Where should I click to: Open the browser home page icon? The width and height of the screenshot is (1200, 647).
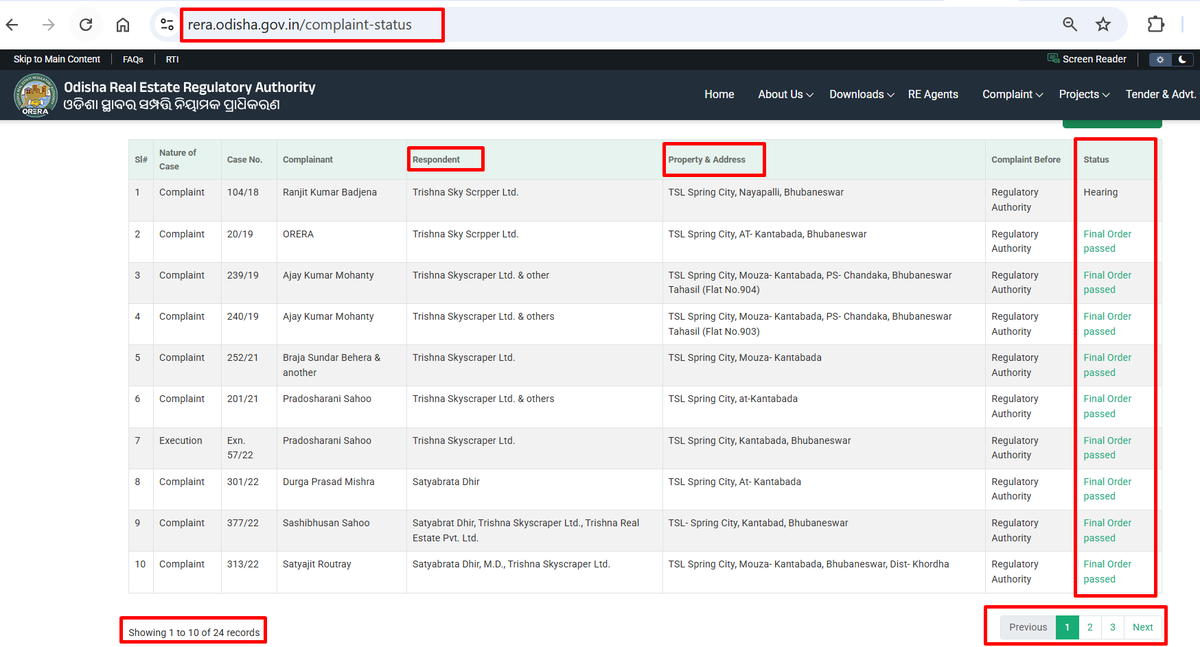[123, 24]
